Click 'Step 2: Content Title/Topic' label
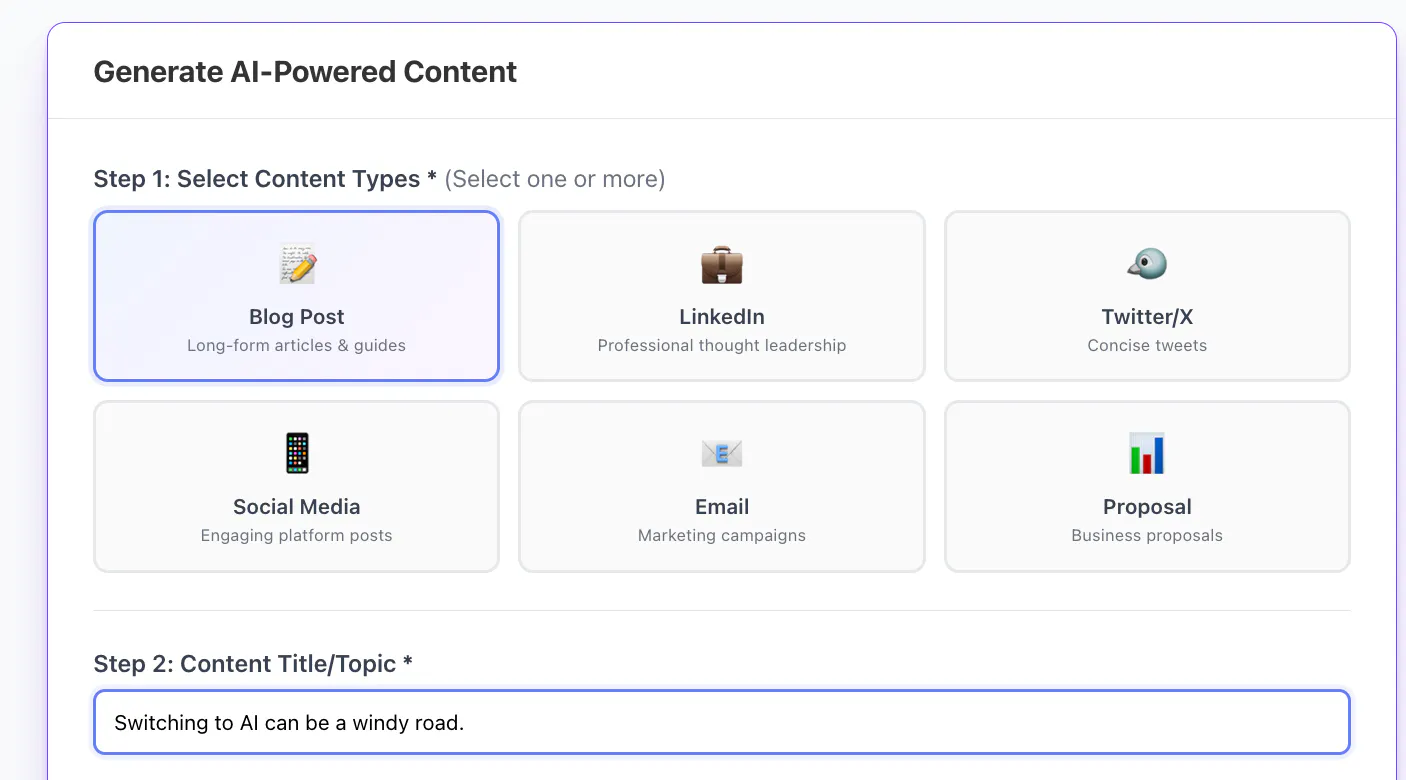Image resolution: width=1406 pixels, height=780 pixels. [x=253, y=664]
